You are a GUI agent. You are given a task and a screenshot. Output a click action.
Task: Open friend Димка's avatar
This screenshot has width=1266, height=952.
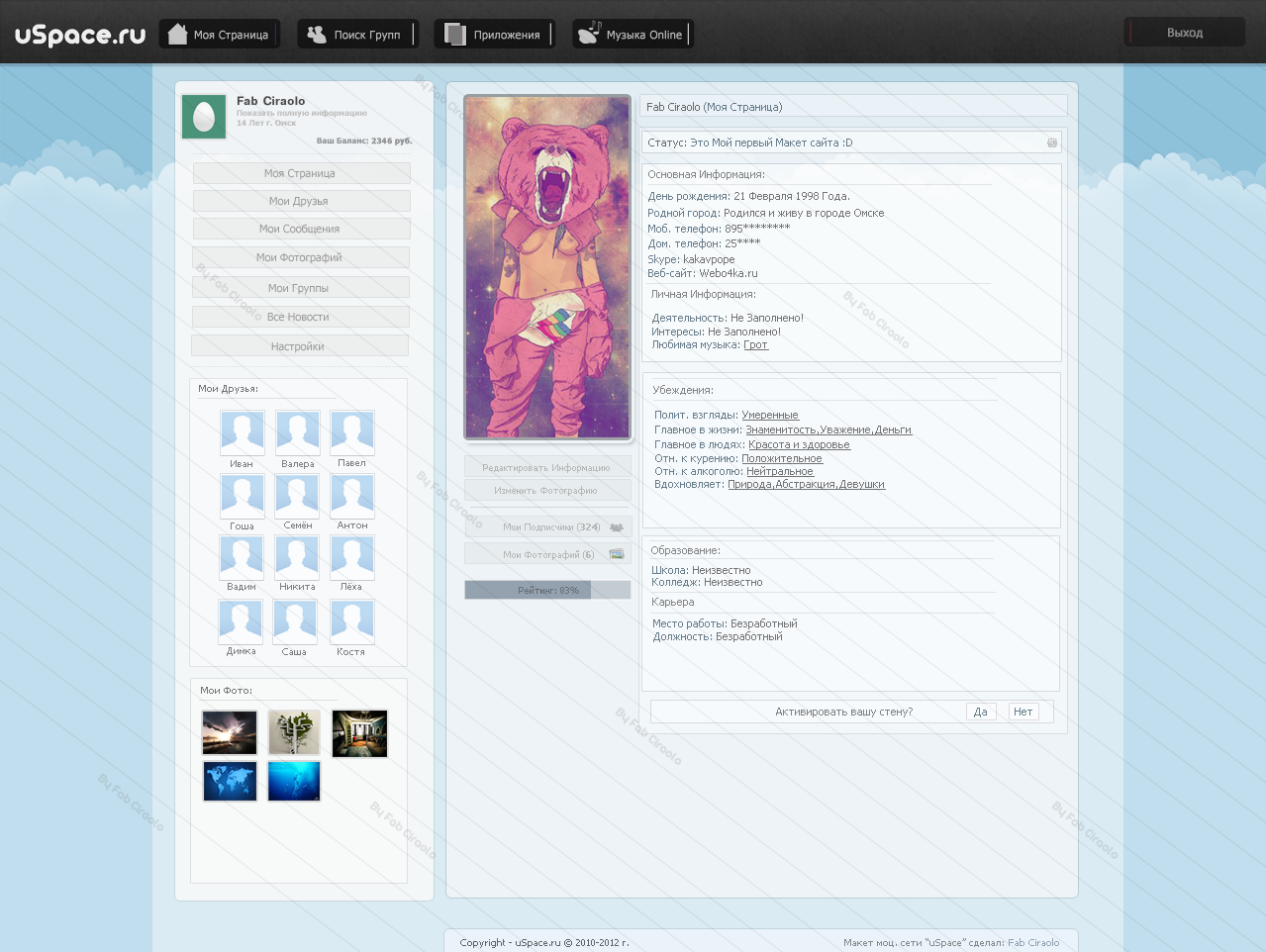(241, 621)
